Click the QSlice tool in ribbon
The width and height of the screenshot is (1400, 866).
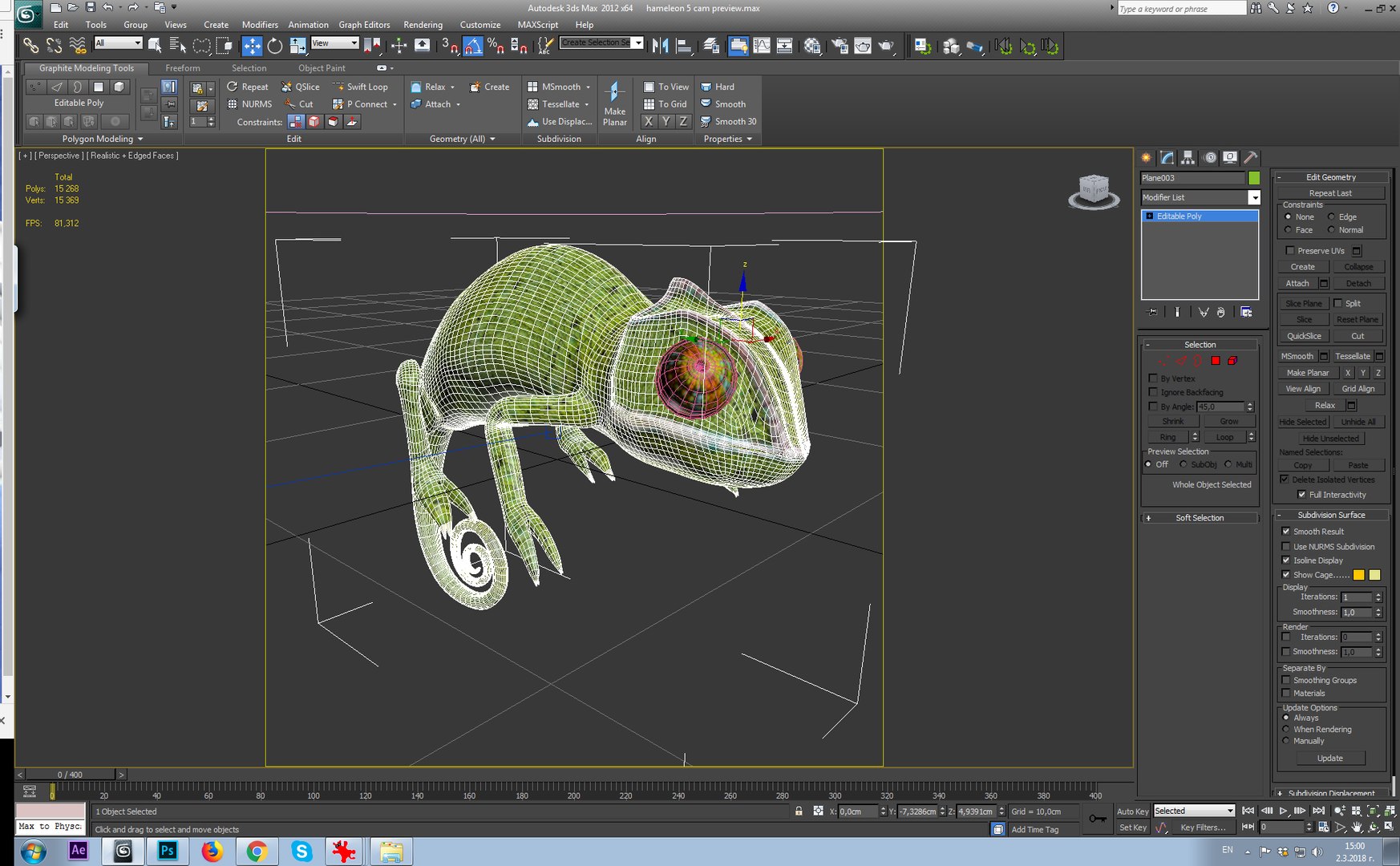pos(300,87)
